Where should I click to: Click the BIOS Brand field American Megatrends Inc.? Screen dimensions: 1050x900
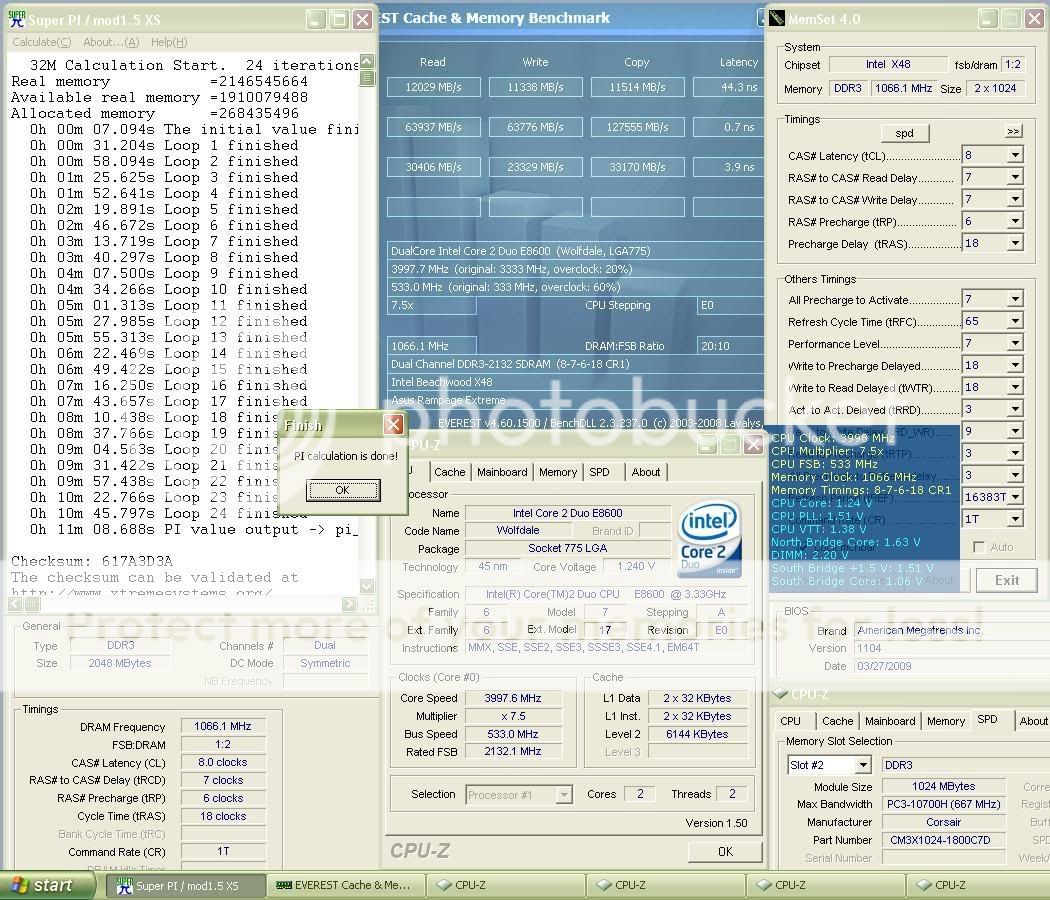(x=942, y=630)
